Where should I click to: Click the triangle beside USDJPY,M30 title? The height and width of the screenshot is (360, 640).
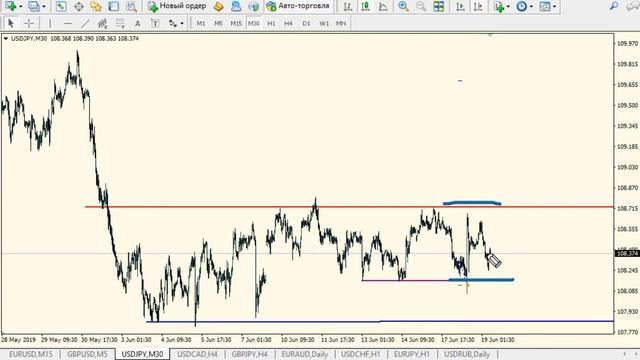[x=6, y=38]
